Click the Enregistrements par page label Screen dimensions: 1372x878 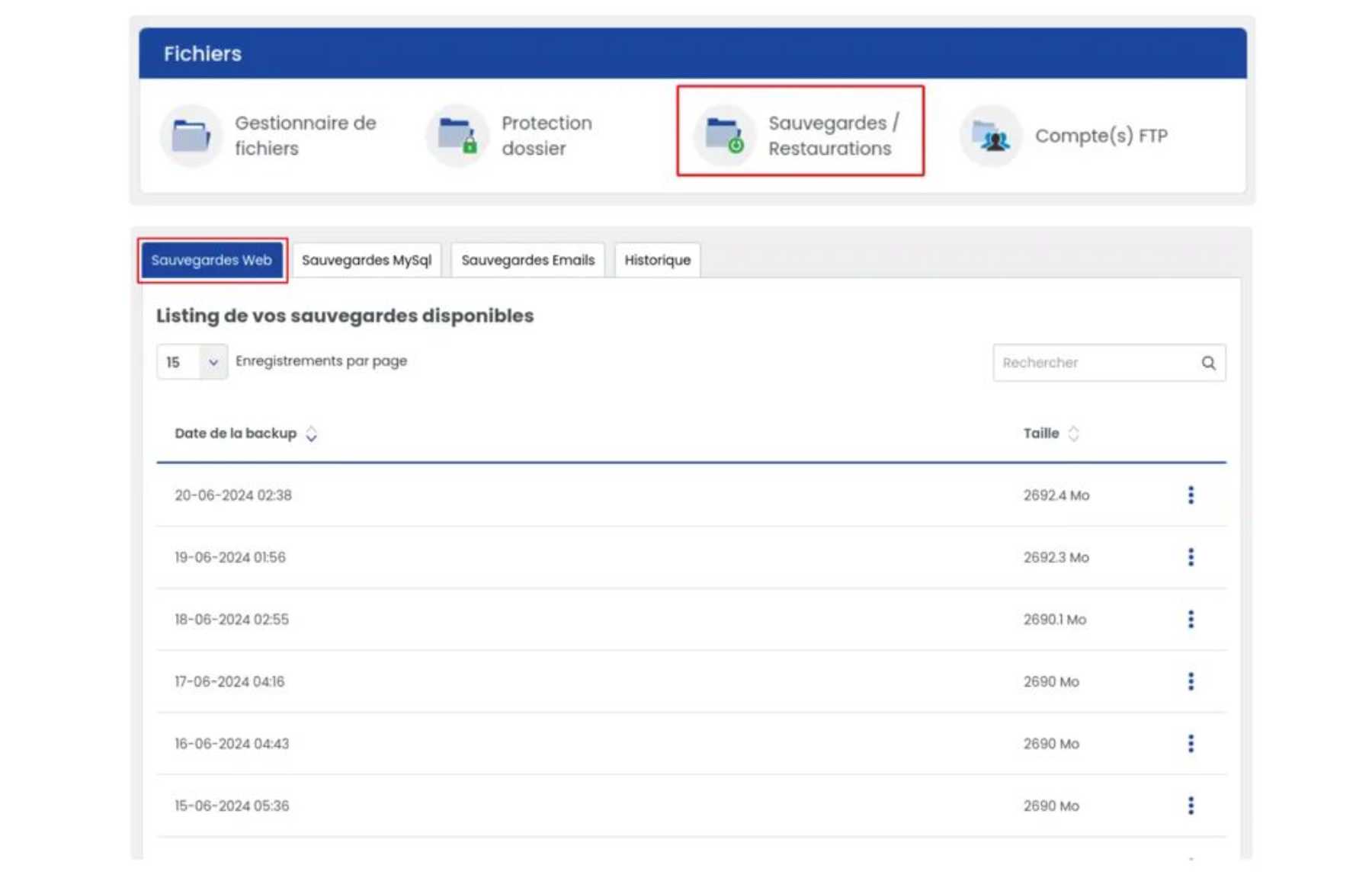[322, 361]
